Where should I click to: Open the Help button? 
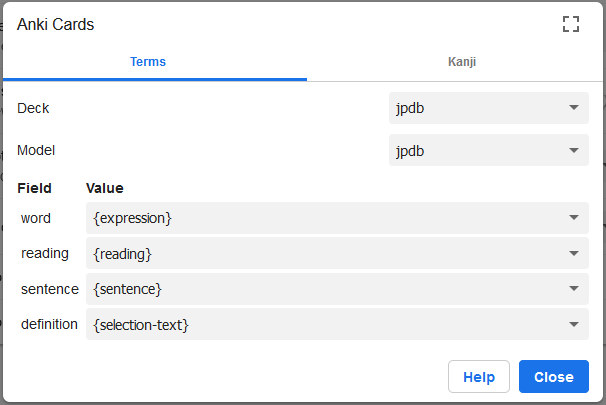[x=479, y=376]
